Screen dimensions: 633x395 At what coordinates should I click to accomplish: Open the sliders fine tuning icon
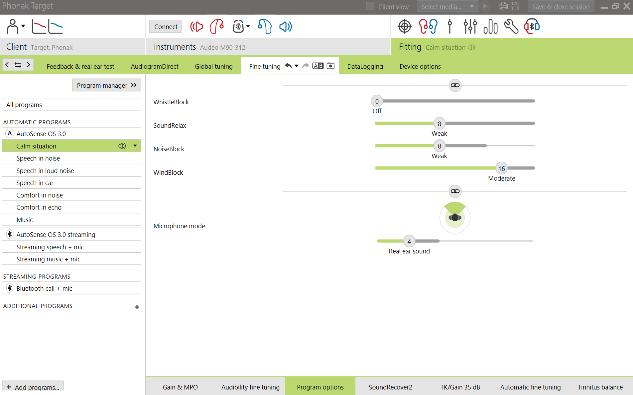pyautogui.click(x=470, y=27)
